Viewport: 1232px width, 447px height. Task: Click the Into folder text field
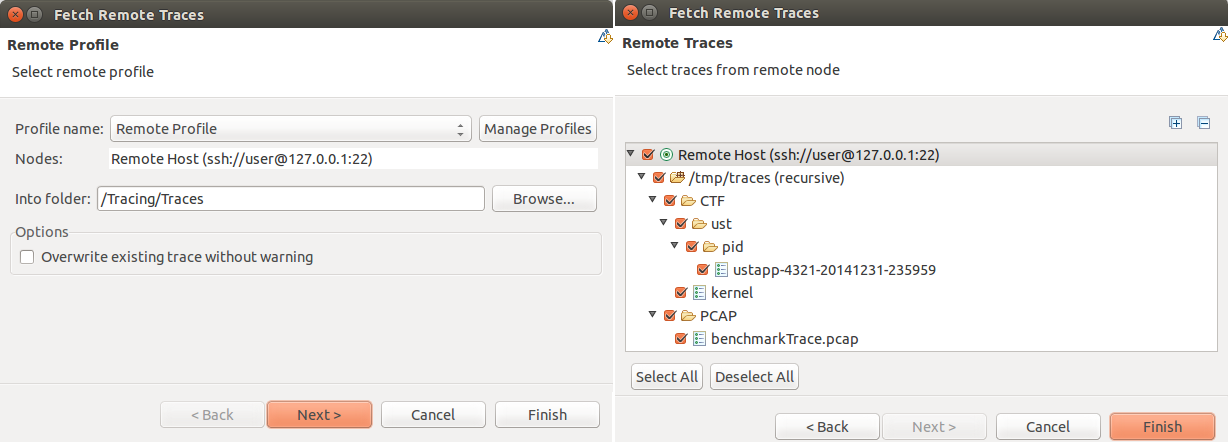291,199
